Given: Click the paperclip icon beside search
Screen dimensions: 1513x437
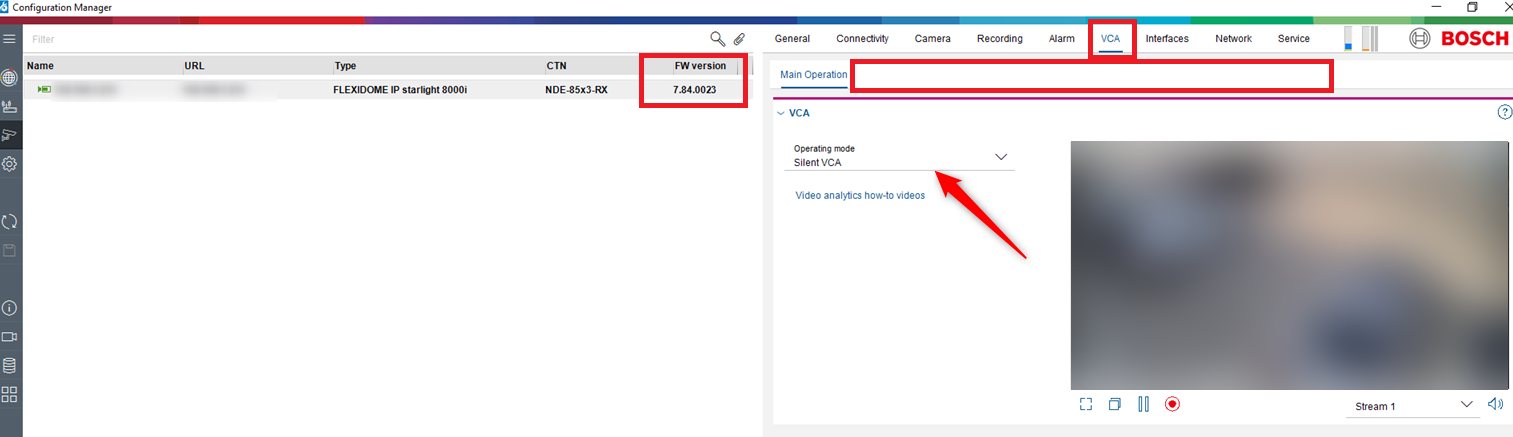Looking at the screenshot, I should (739, 39).
